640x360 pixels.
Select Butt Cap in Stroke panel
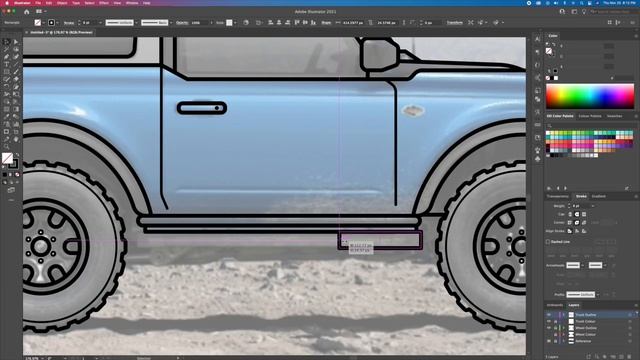point(570,214)
